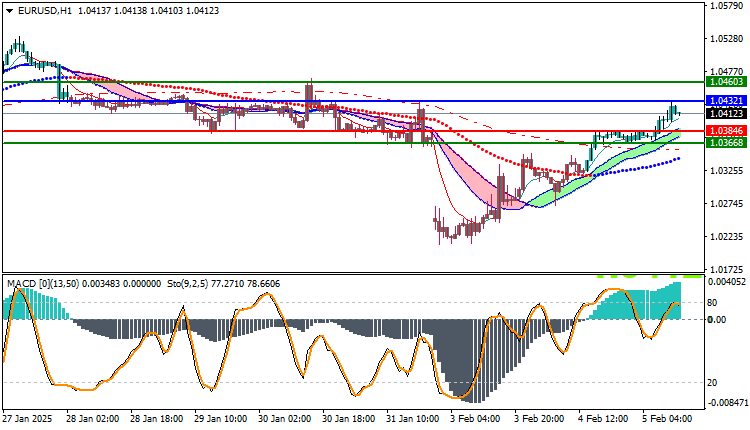Select the 30 Jan 02:00 time axis label
The height and width of the screenshot is (430, 750).
(285, 419)
